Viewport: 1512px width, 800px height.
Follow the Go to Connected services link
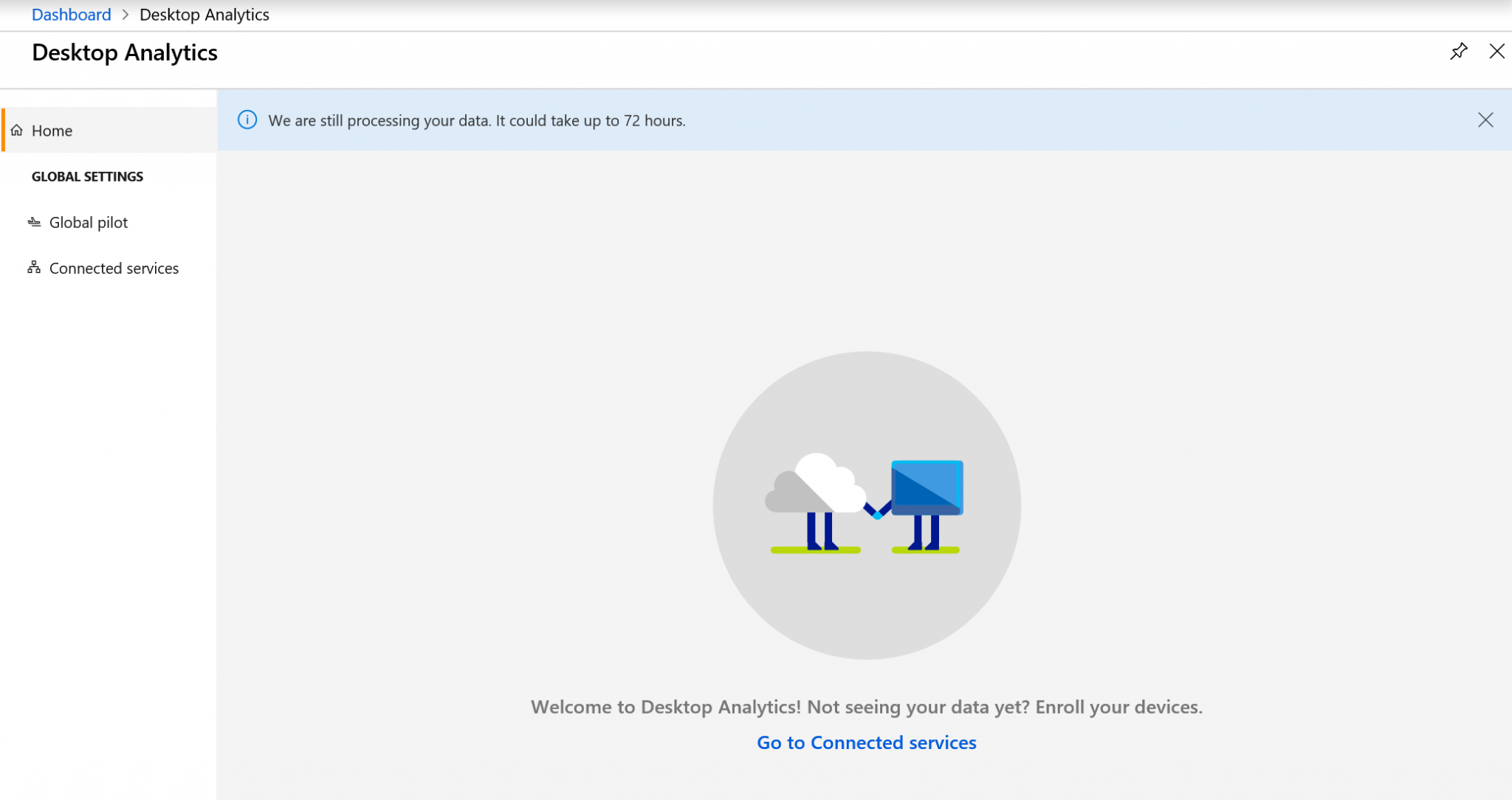(x=865, y=742)
